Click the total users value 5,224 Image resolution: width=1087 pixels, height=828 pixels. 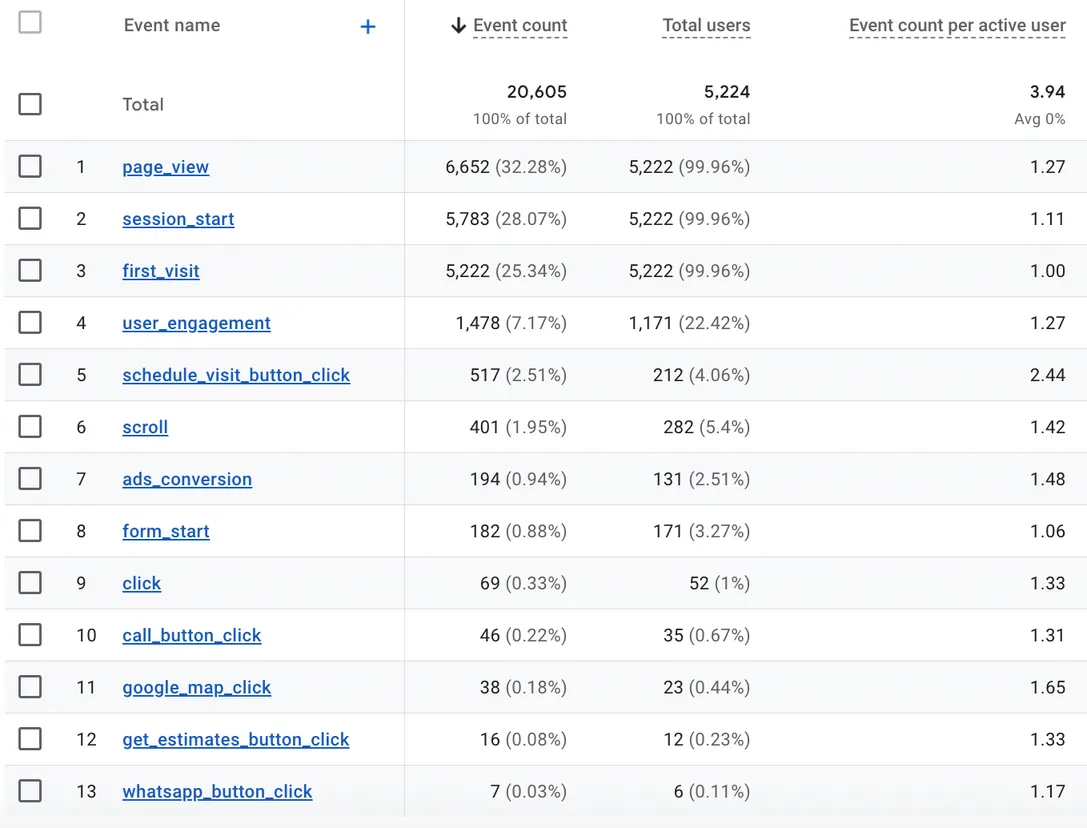tap(727, 92)
